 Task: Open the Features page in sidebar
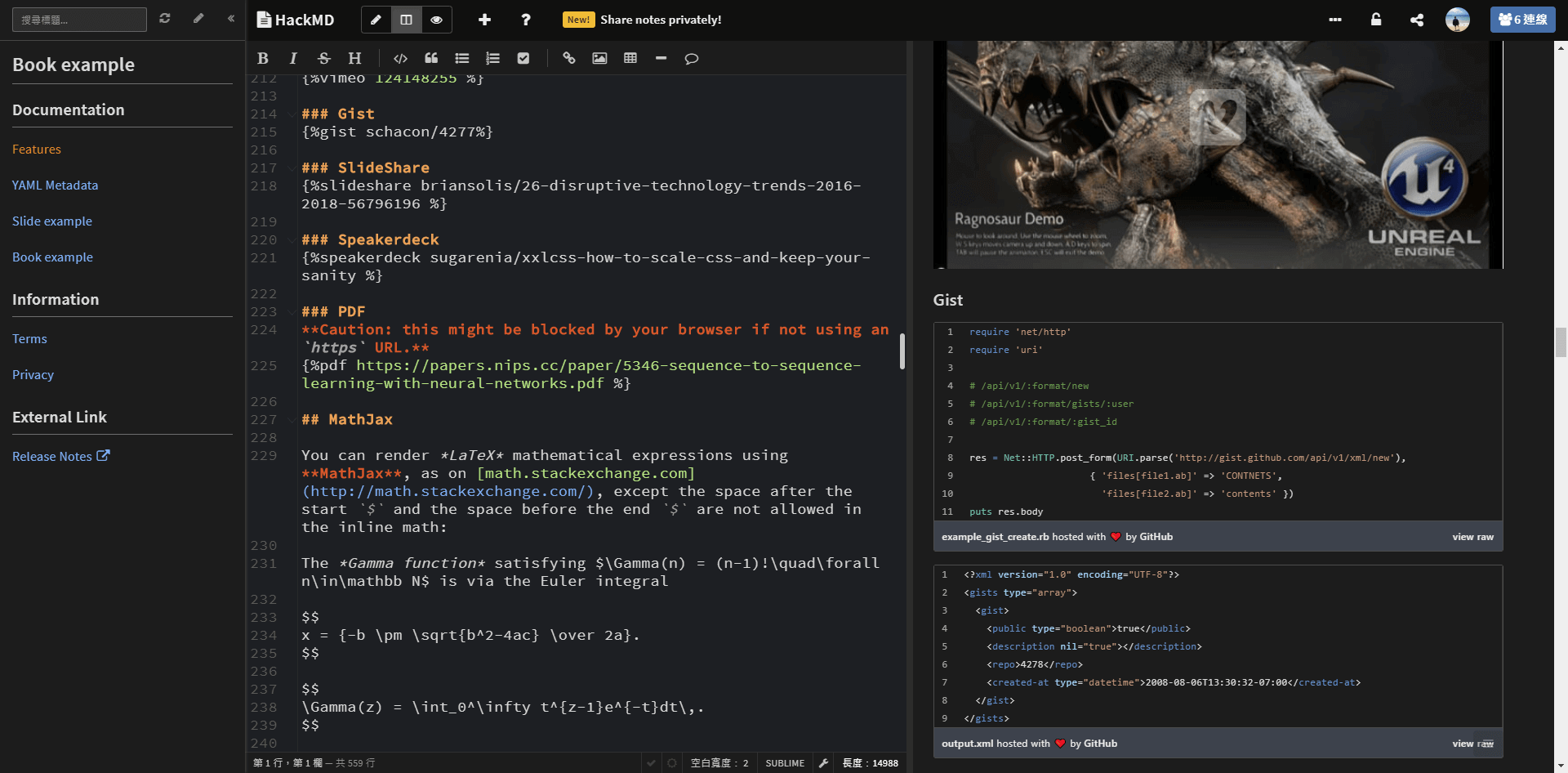click(x=37, y=150)
